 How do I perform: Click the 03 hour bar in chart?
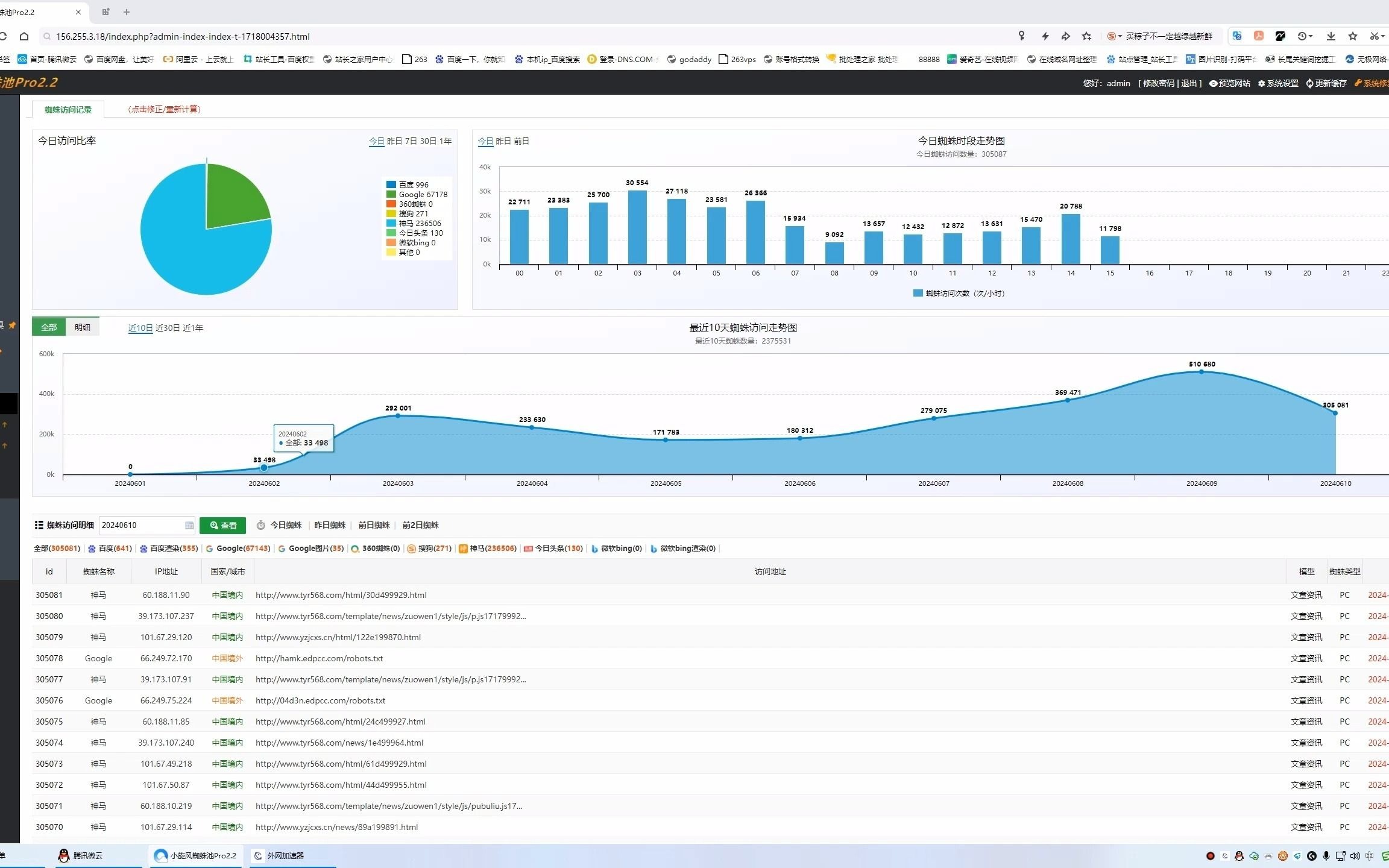pyautogui.click(x=637, y=227)
